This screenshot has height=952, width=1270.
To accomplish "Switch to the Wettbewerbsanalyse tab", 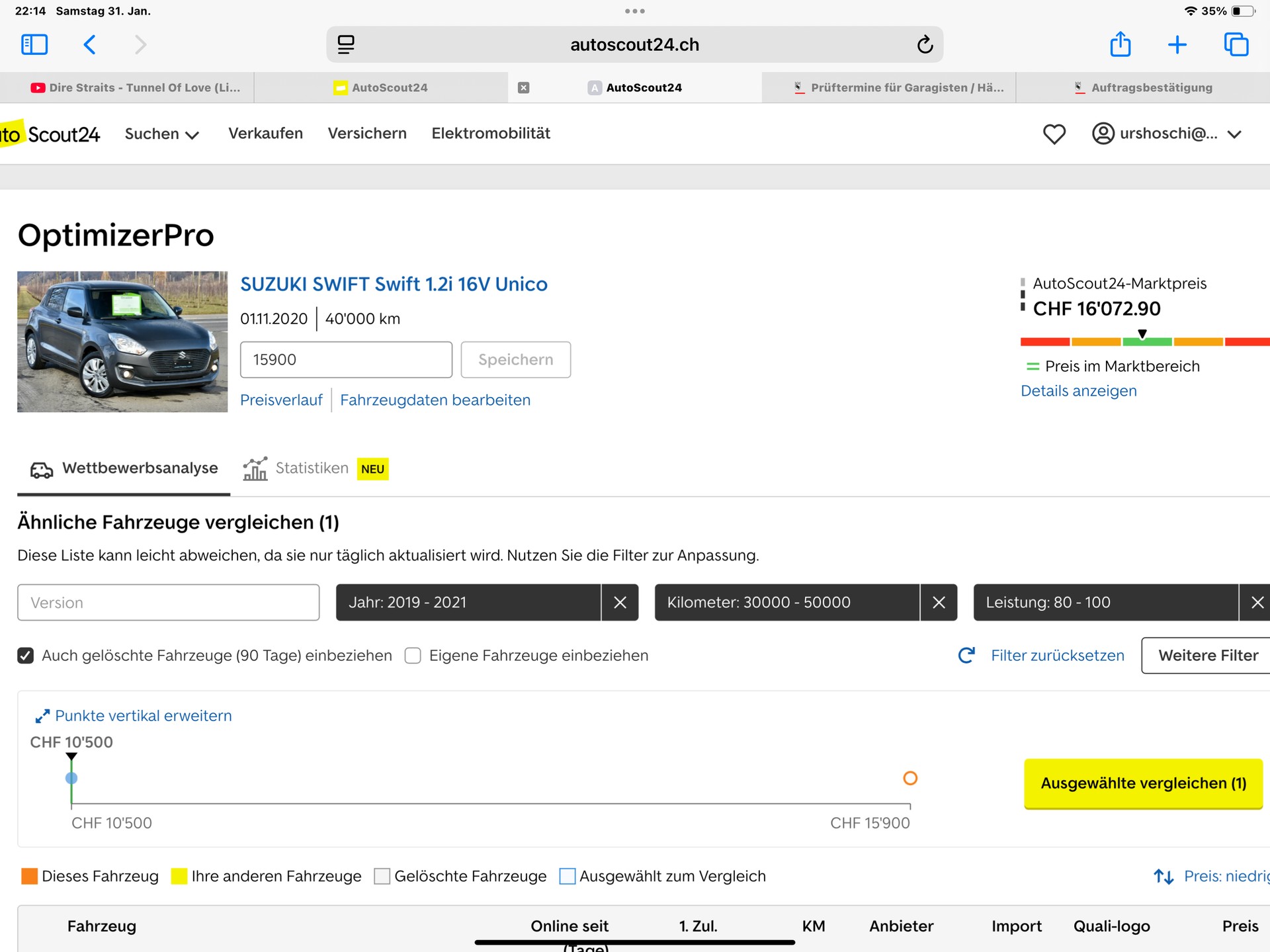I will 124,468.
